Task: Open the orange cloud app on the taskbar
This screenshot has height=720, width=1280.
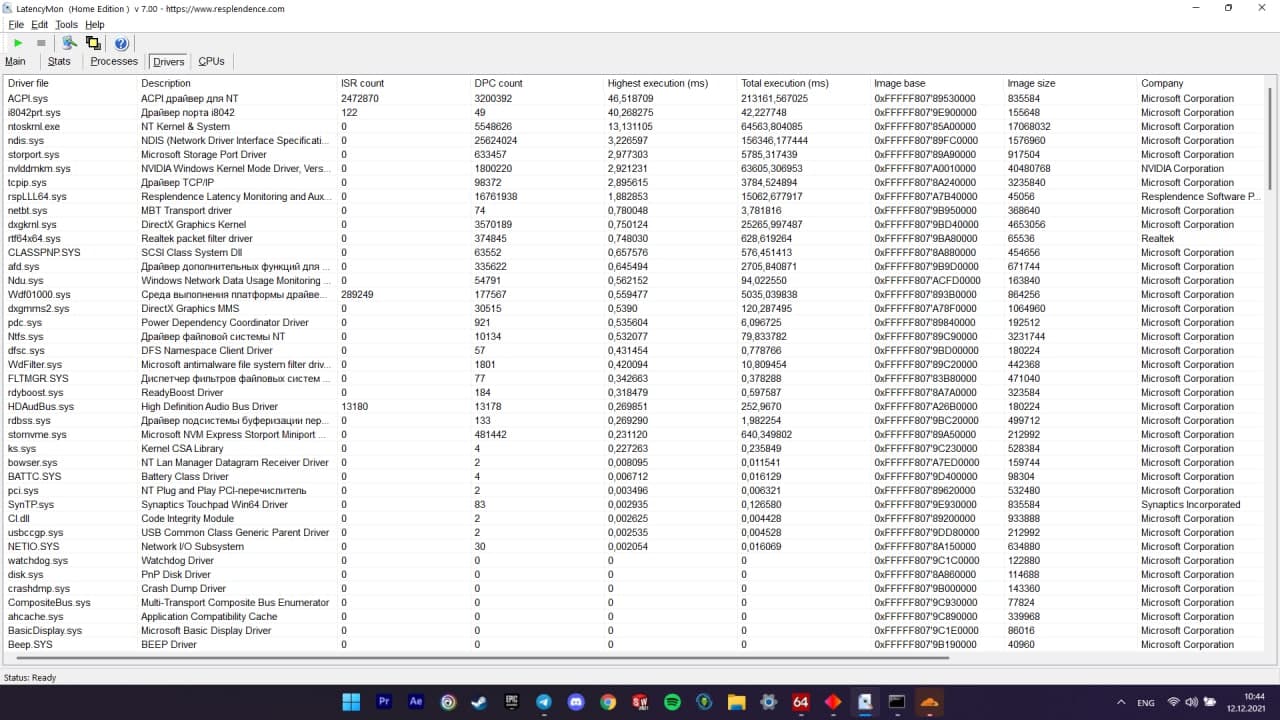Action: [x=928, y=702]
